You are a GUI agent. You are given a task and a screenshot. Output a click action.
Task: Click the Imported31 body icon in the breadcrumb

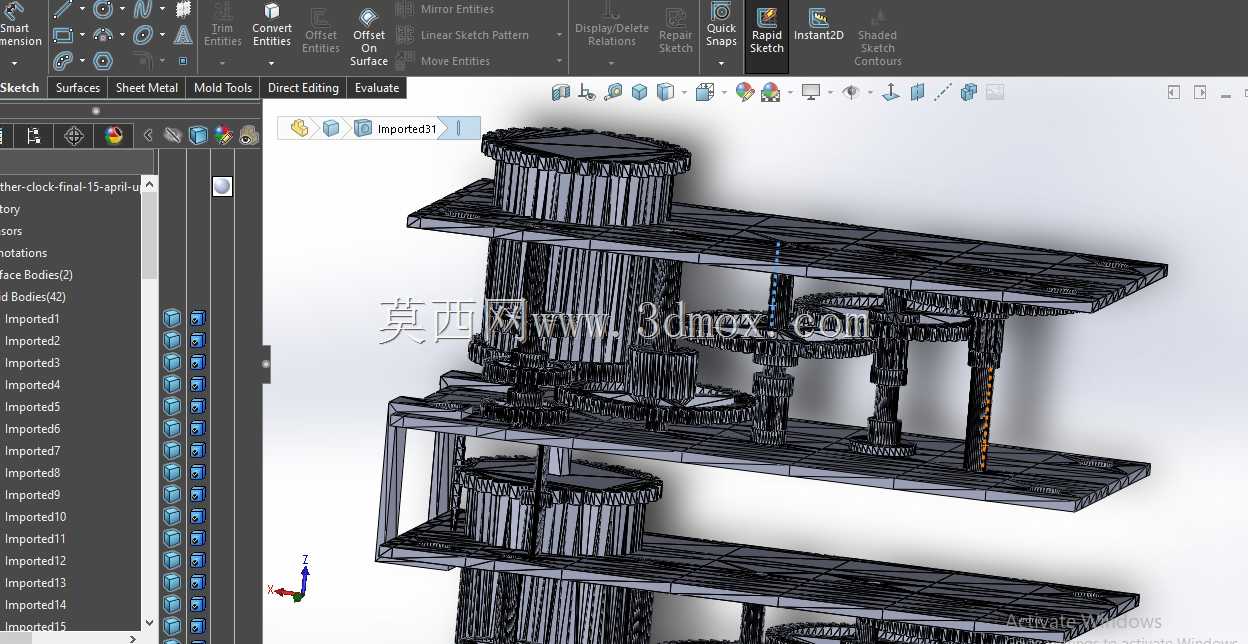[363, 128]
